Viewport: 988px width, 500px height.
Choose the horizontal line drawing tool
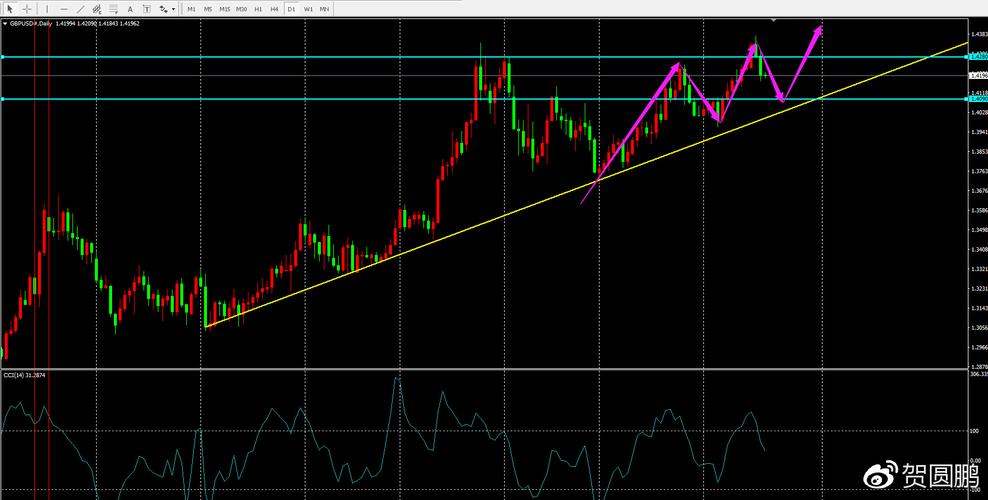tap(63, 9)
